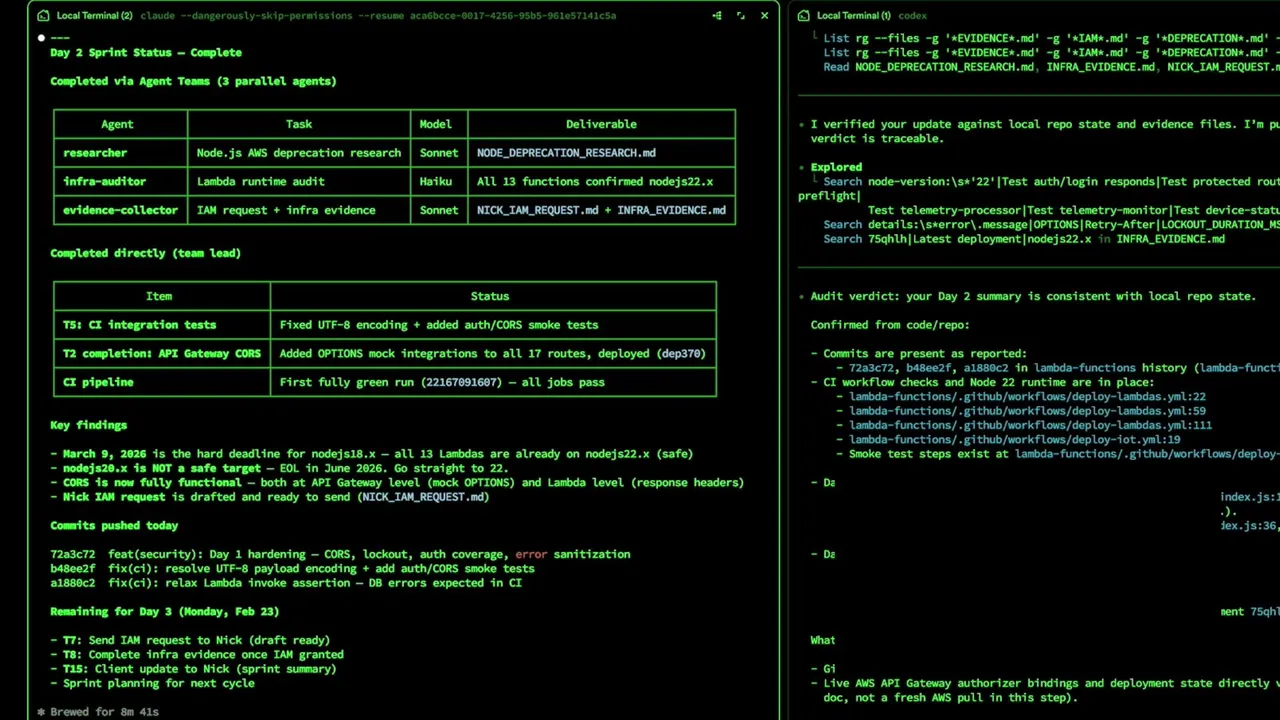The image size is (1280, 720).
Task: Click 'Search 75qhlh|Latest deployment' line
Action: (1024, 239)
